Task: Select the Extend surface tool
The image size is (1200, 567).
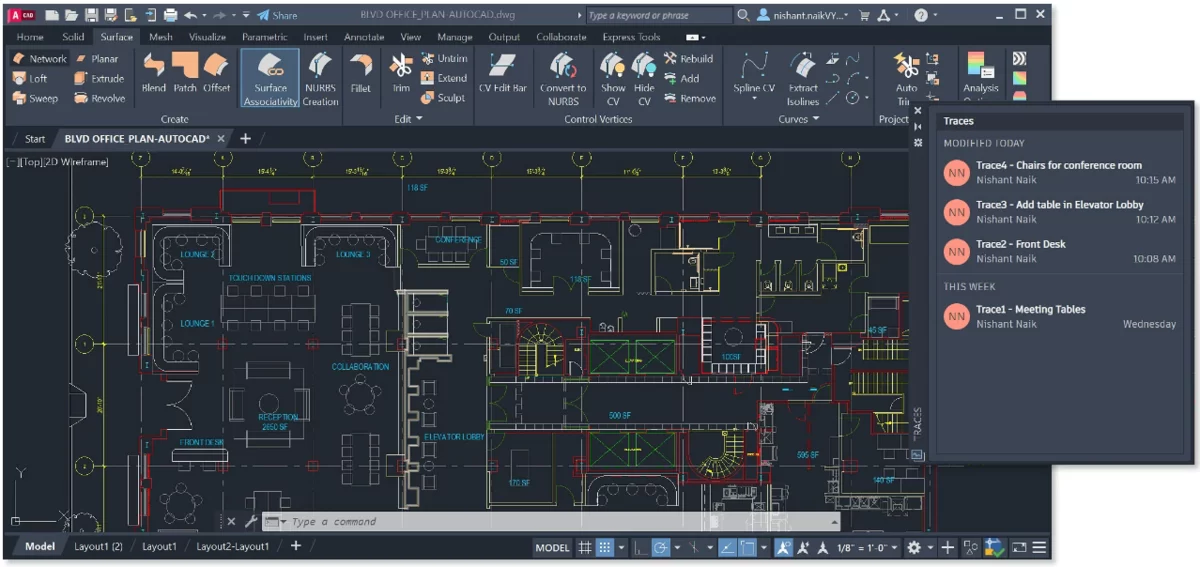Action: tap(444, 78)
